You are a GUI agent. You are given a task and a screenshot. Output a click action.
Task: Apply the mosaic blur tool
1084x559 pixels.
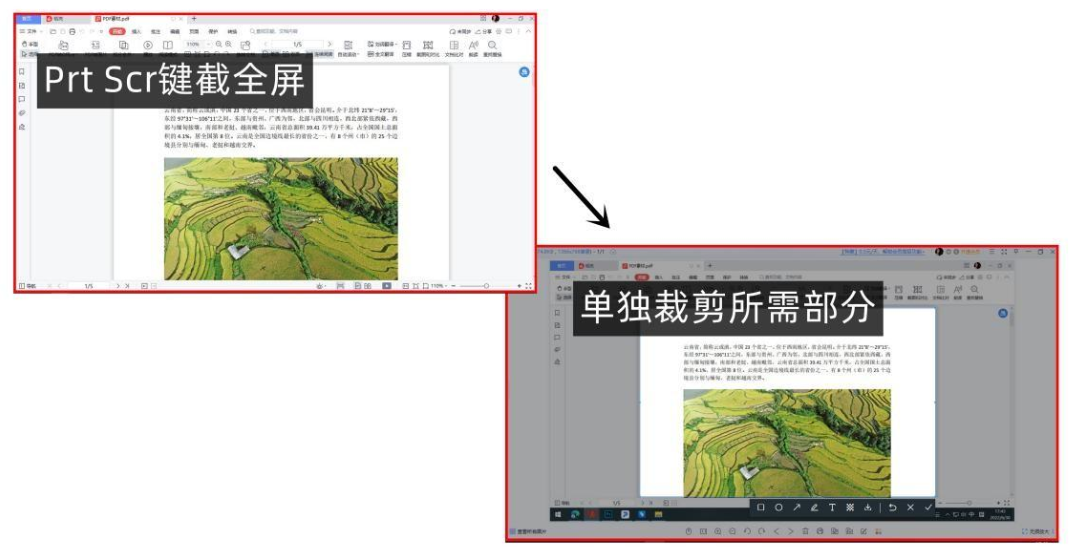click(x=850, y=508)
